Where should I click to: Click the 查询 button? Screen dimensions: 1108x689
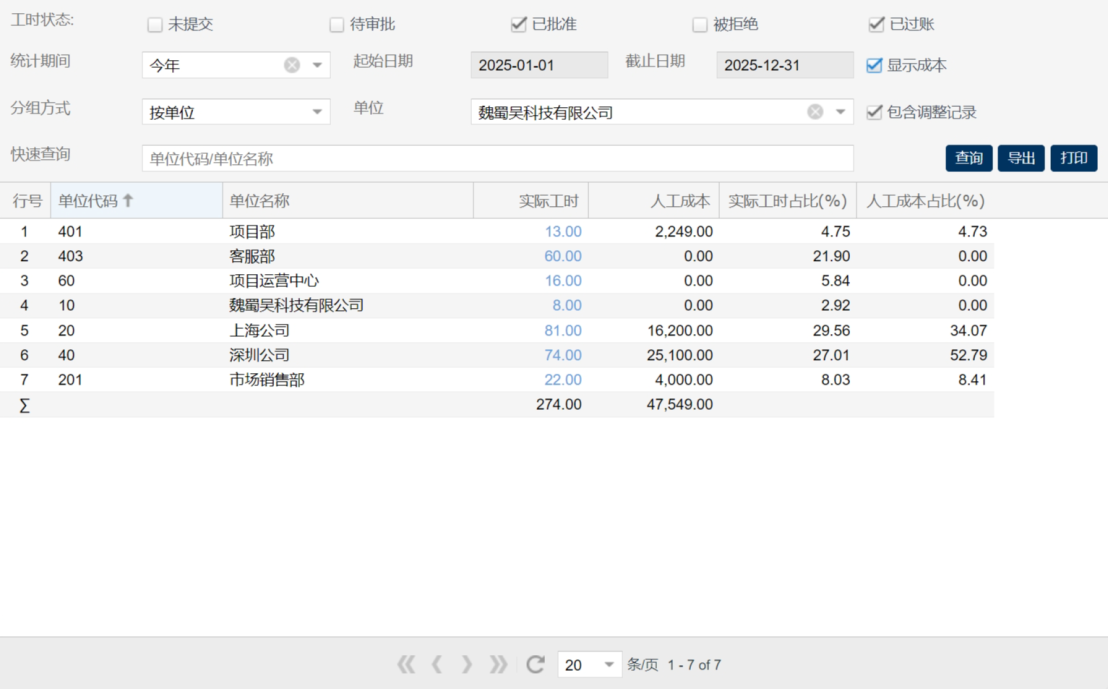point(968,158)
